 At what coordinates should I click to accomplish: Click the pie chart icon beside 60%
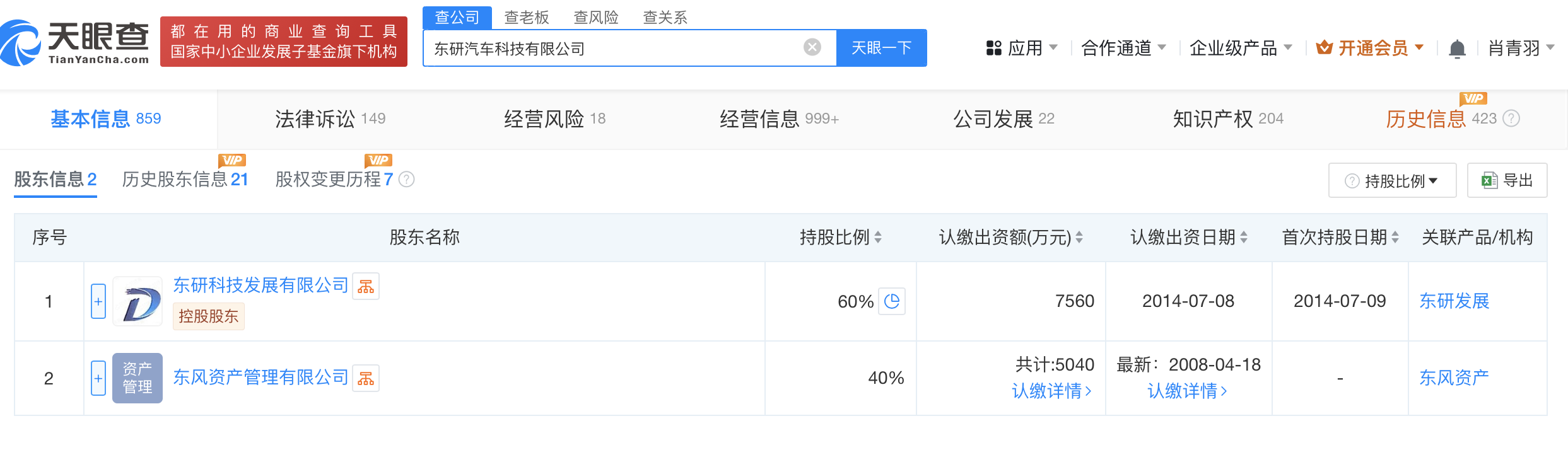(x=892, y=301)
